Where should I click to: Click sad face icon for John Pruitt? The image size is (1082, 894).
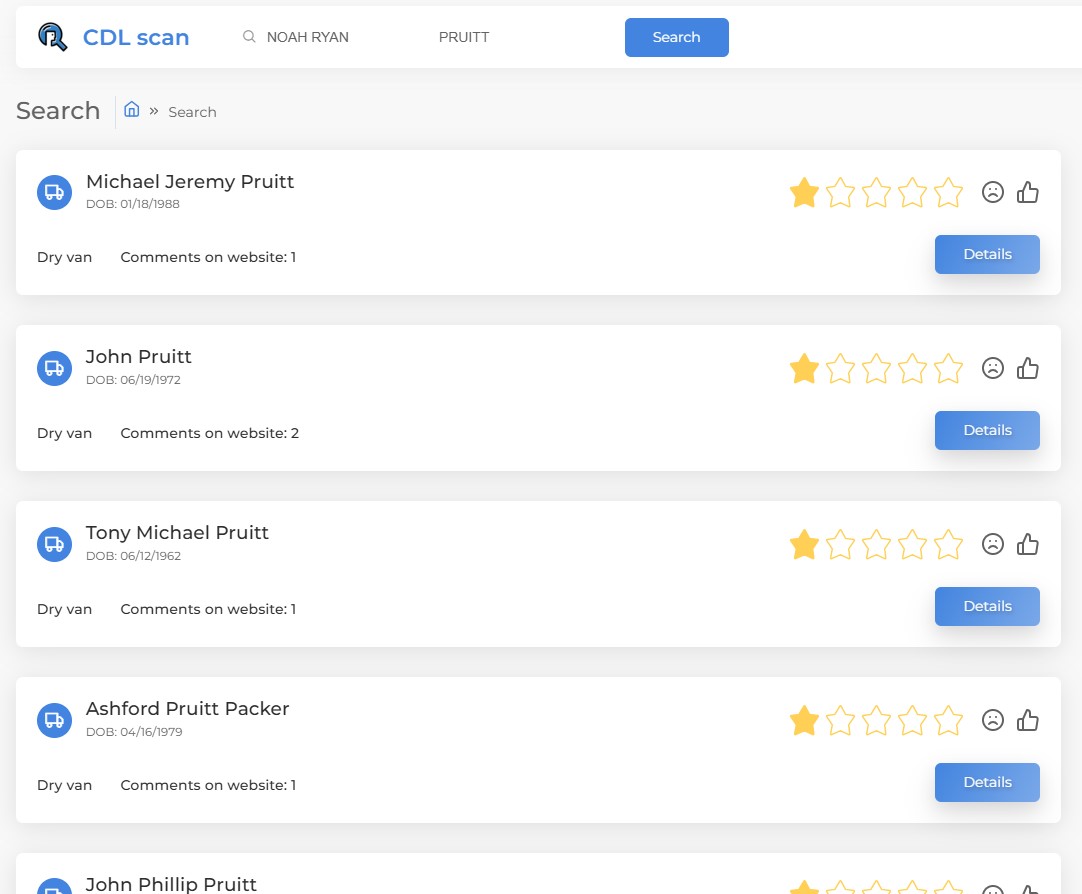click(992, 368)
